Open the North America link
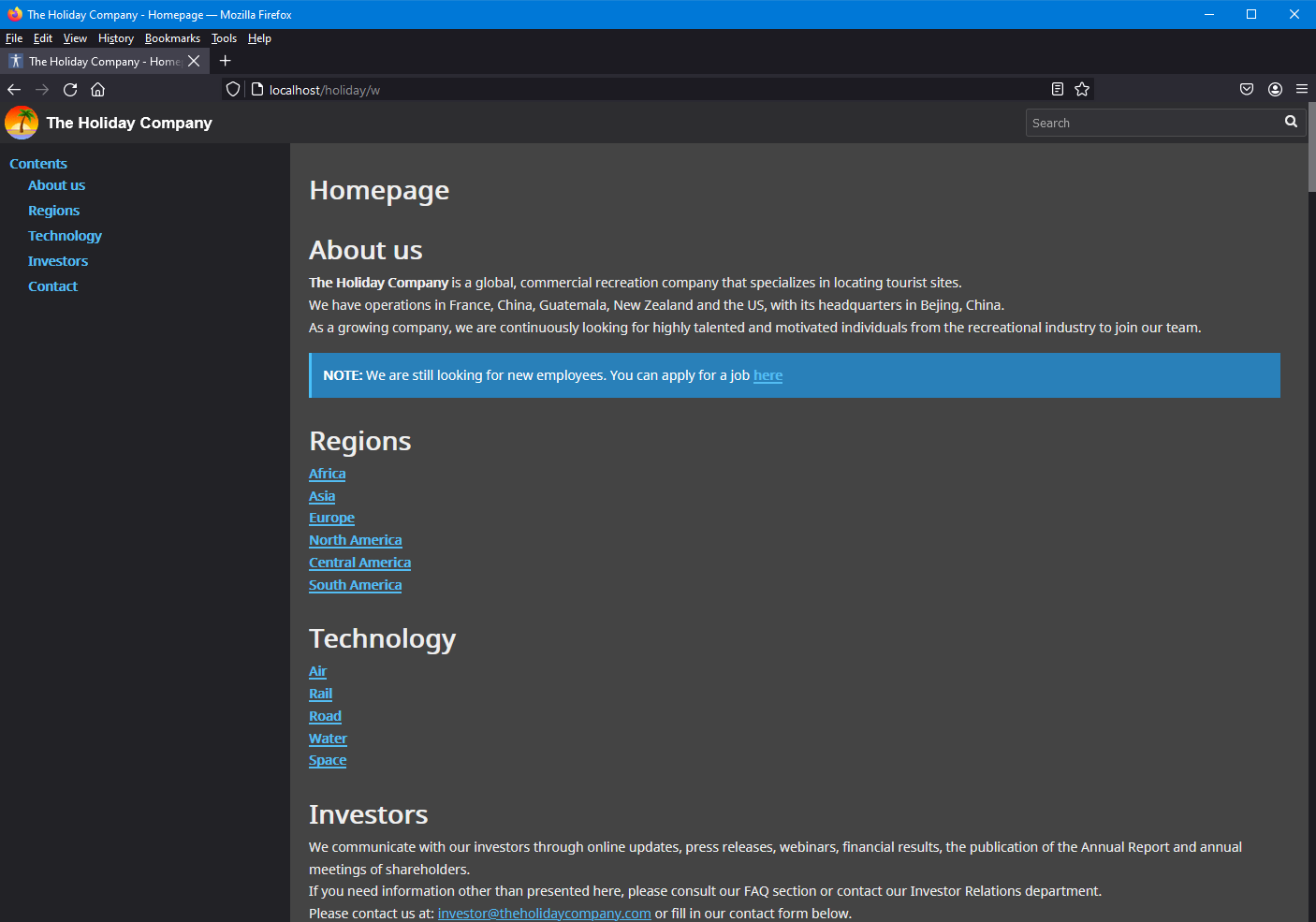Viewport: 1316px width, 922px height. tap(355, 540)
